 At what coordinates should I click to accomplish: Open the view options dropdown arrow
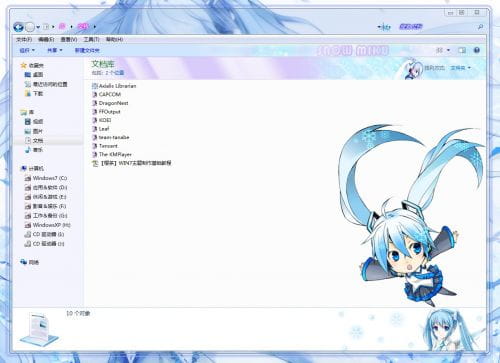(448, 50)
